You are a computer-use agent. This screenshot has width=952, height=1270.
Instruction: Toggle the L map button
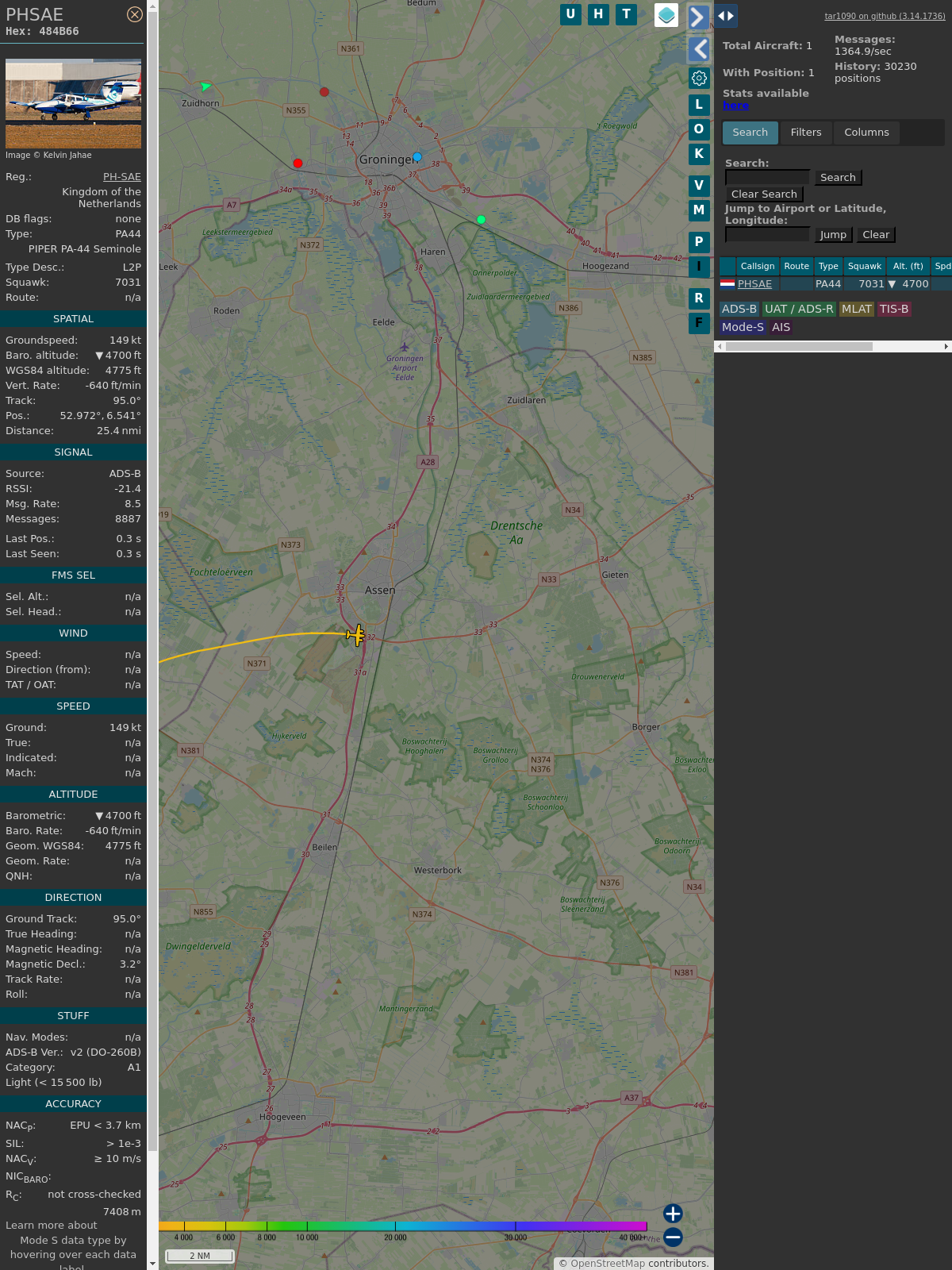coord(699,105)
